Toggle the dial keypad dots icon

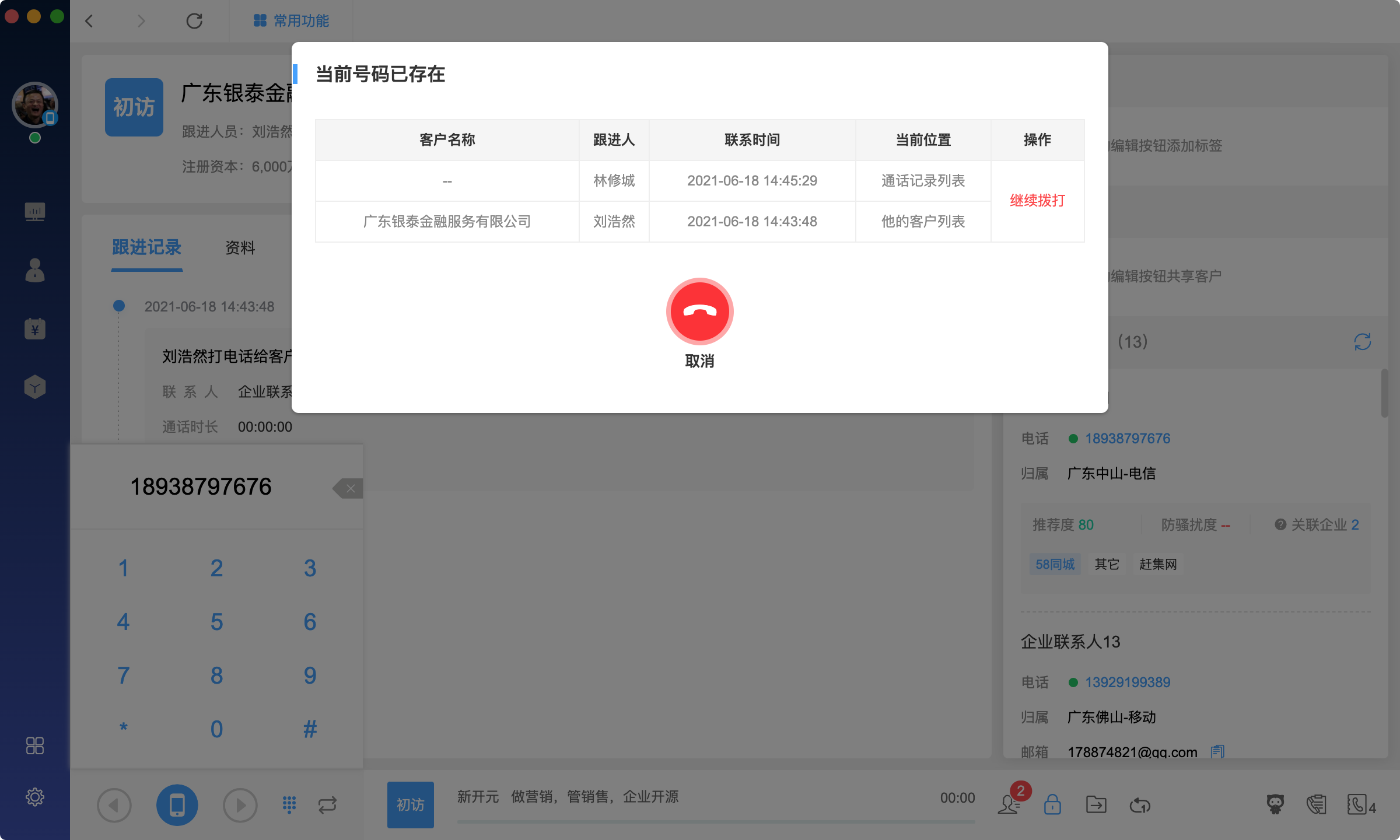coord(289,805)
